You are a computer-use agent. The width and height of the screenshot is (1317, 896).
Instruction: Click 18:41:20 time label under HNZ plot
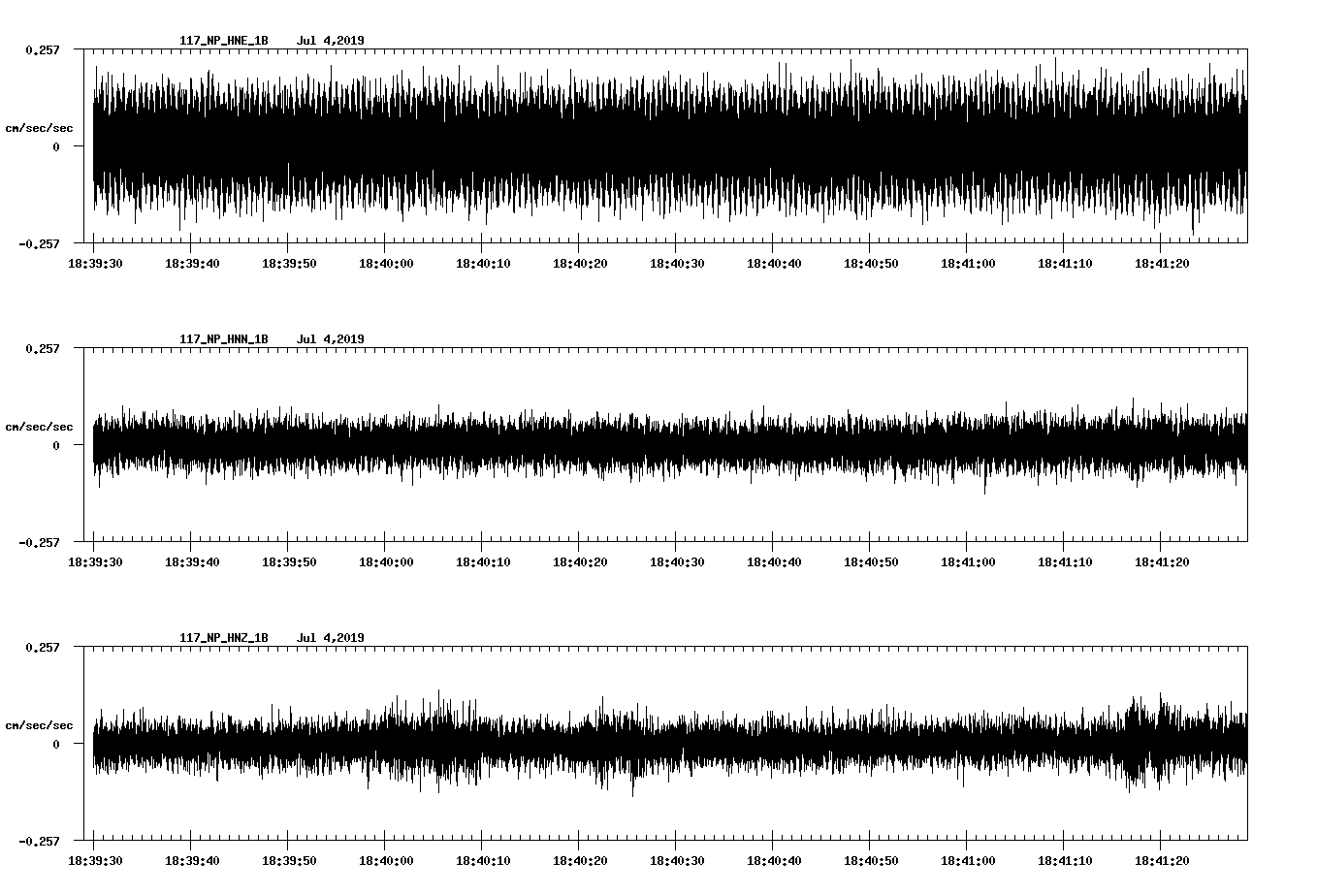[1162, 860]
